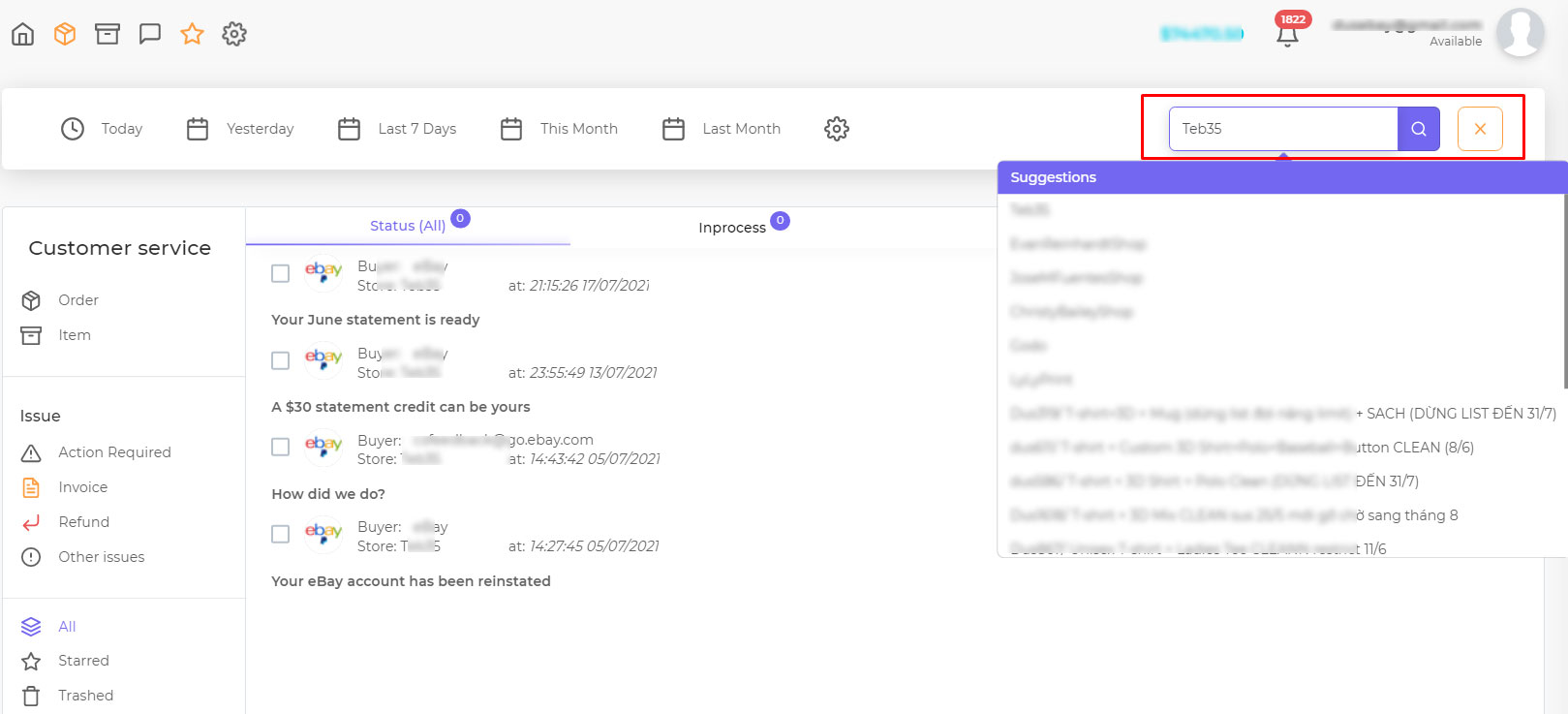This screenshot has height=714, width=1568.
Task: Clear the search with the orange X
Action: click(x=1480, y=129)
